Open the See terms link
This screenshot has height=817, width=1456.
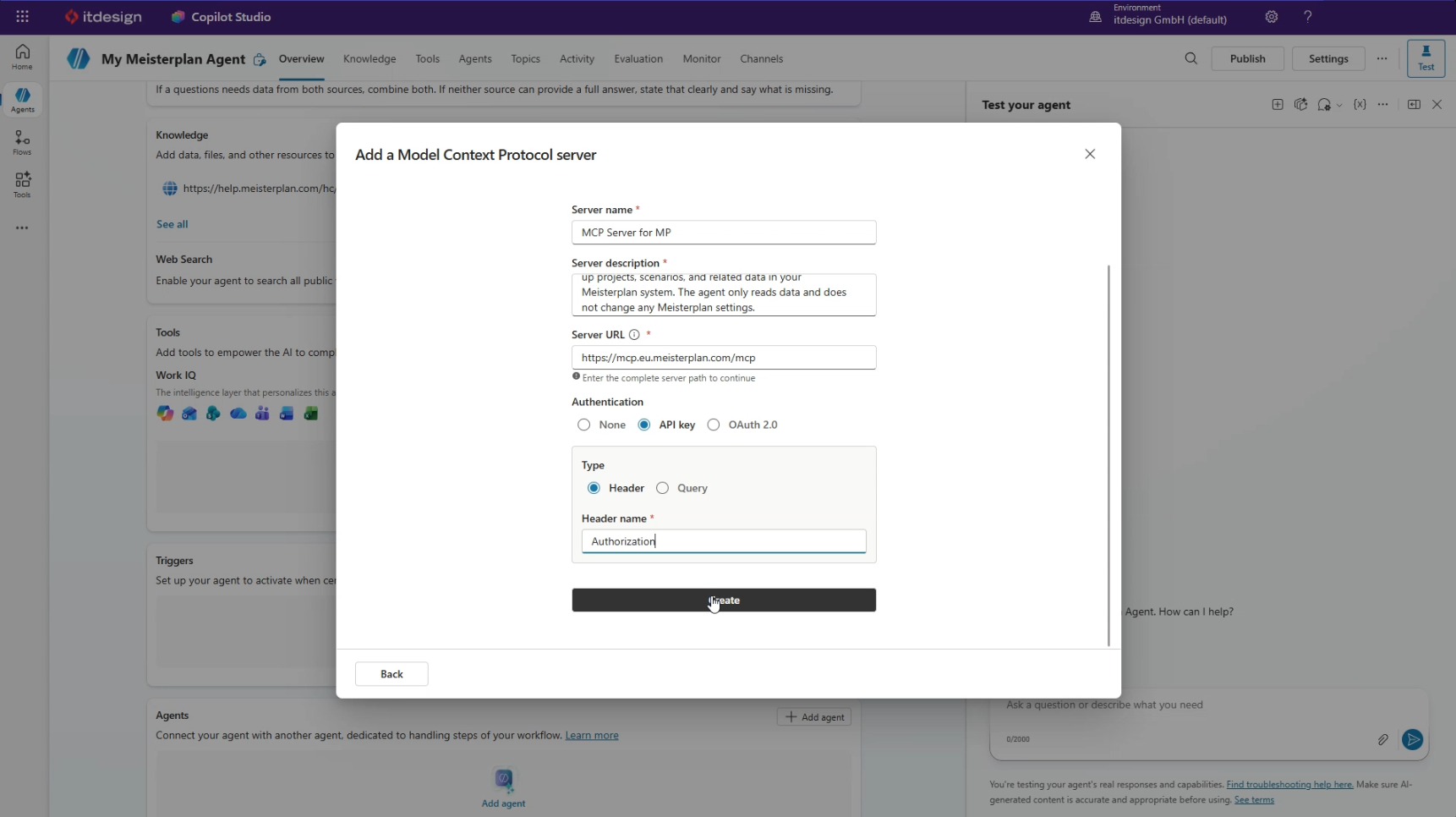(x=1254, y=800)
